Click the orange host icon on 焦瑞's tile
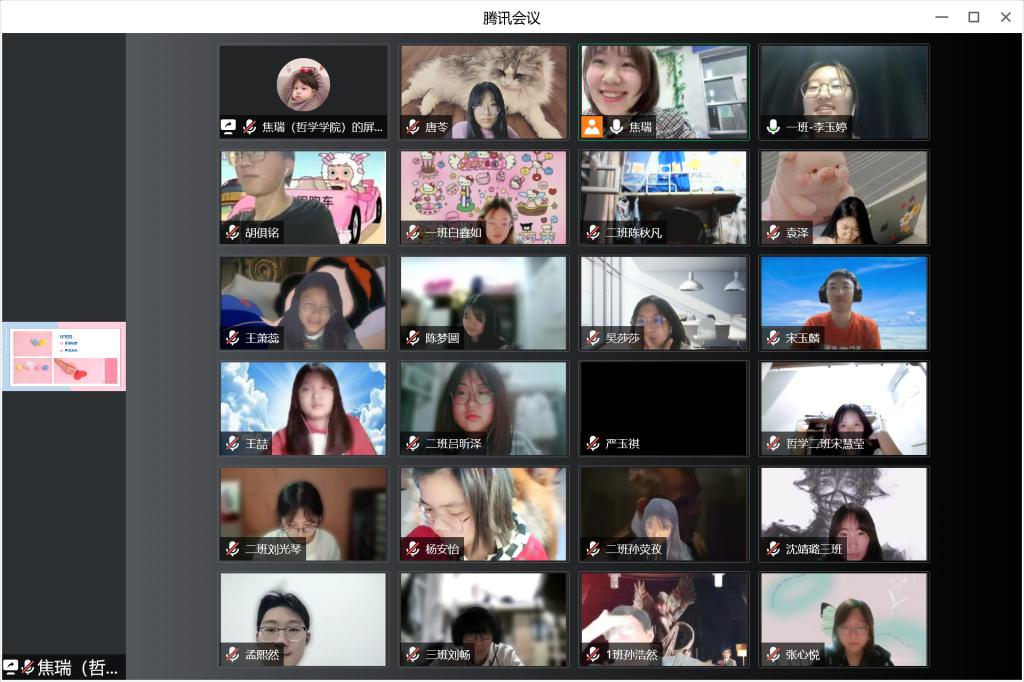 pos(592,127)
